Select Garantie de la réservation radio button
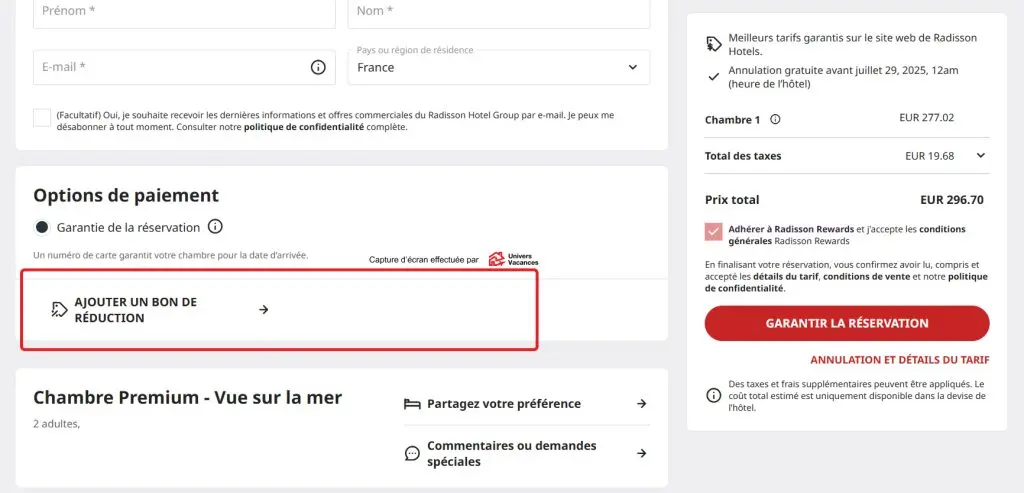 (42, 227)
